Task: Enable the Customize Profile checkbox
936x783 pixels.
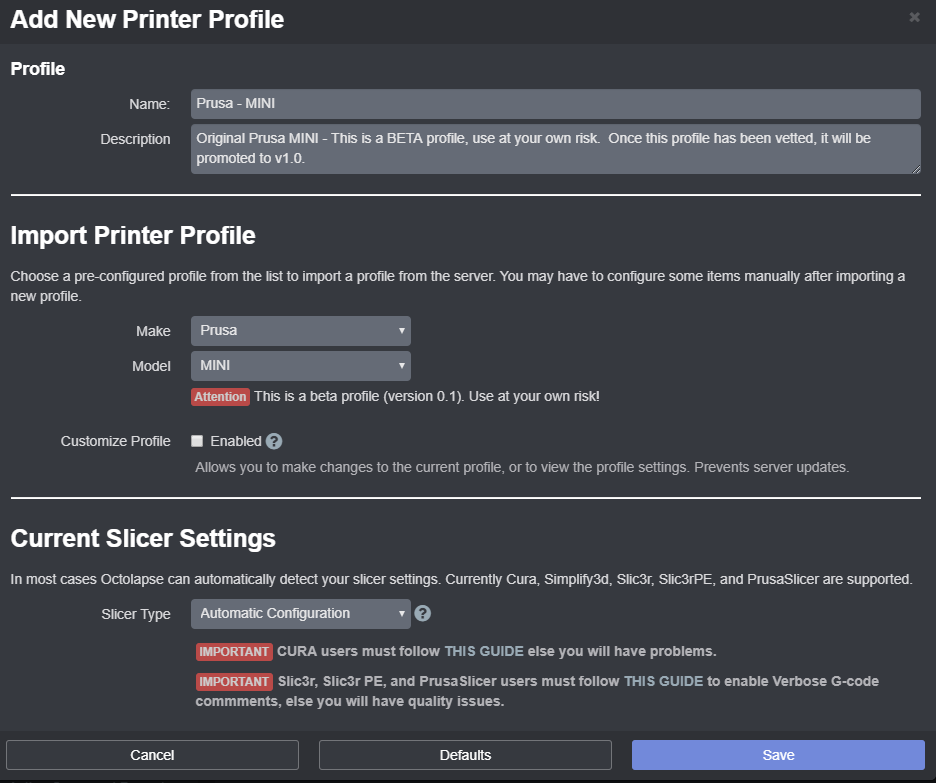Action: click(197, 441)
